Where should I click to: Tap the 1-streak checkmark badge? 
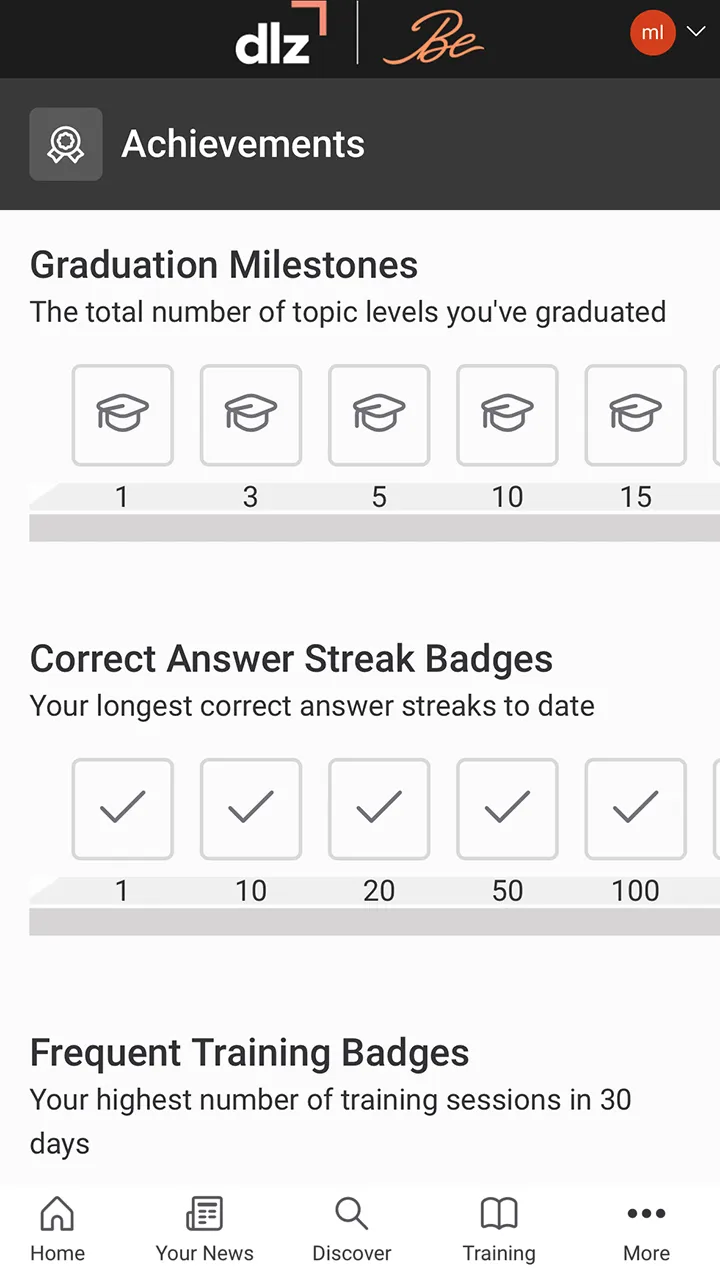(x=122, y=809)
